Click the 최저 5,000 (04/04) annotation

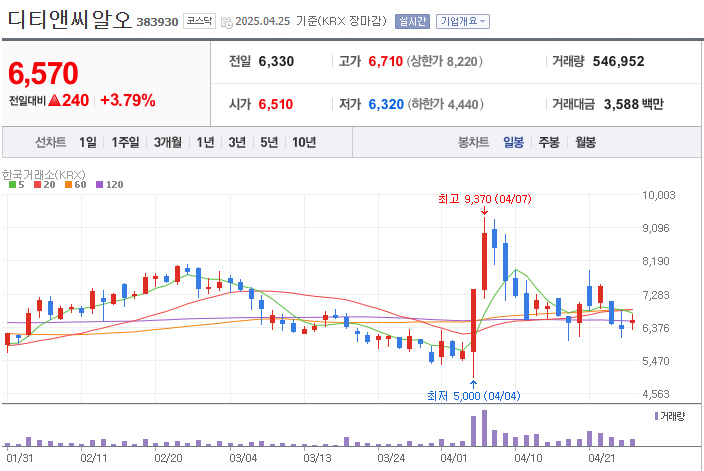474,396
